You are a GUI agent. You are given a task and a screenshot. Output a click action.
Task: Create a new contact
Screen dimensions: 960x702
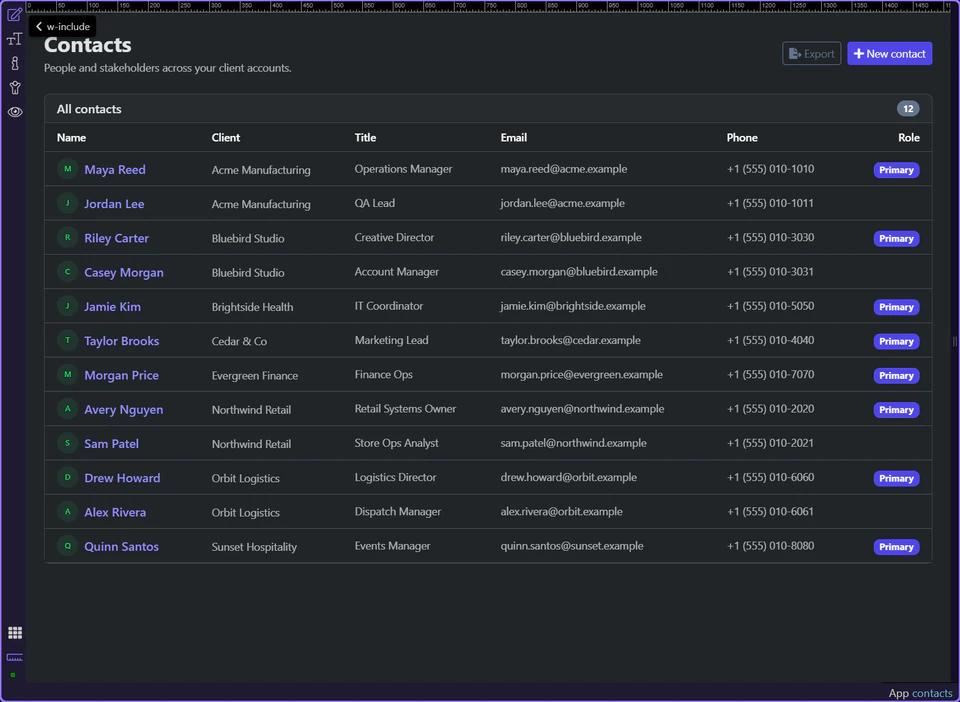click(889, 53)
